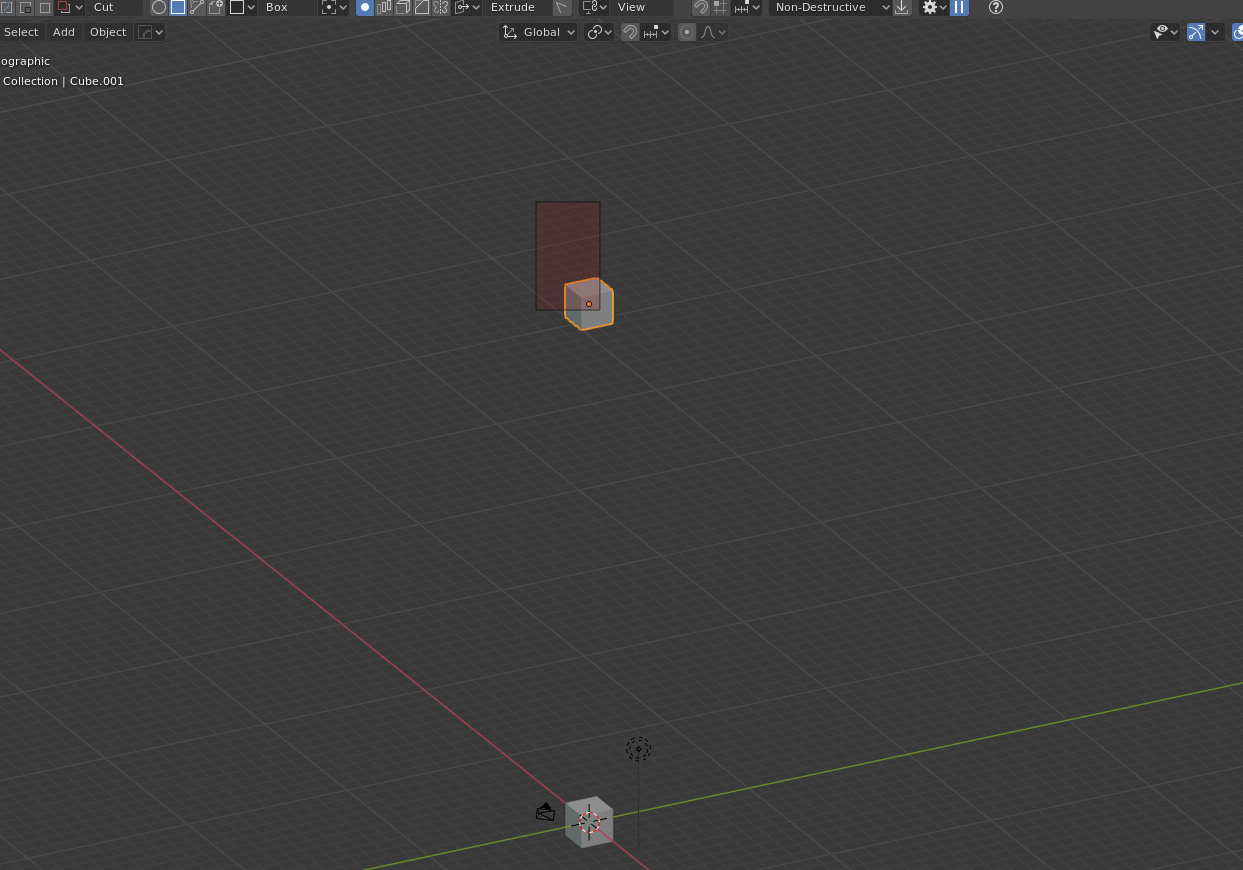Viewport: 1243px width, 870px height.
Task: Click the white shape color swatch
Action: [237, 7]
